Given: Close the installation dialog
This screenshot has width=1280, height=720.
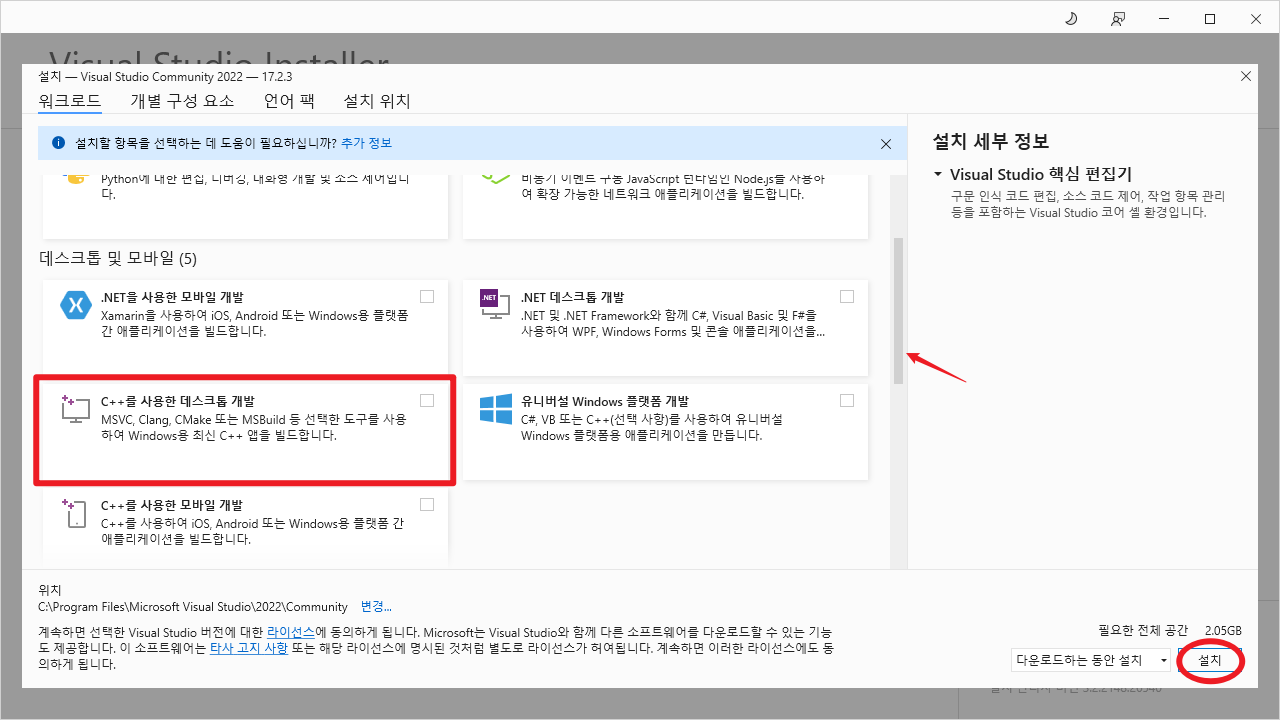Looking at the screenshot, I should click(x=1245, y=76).
